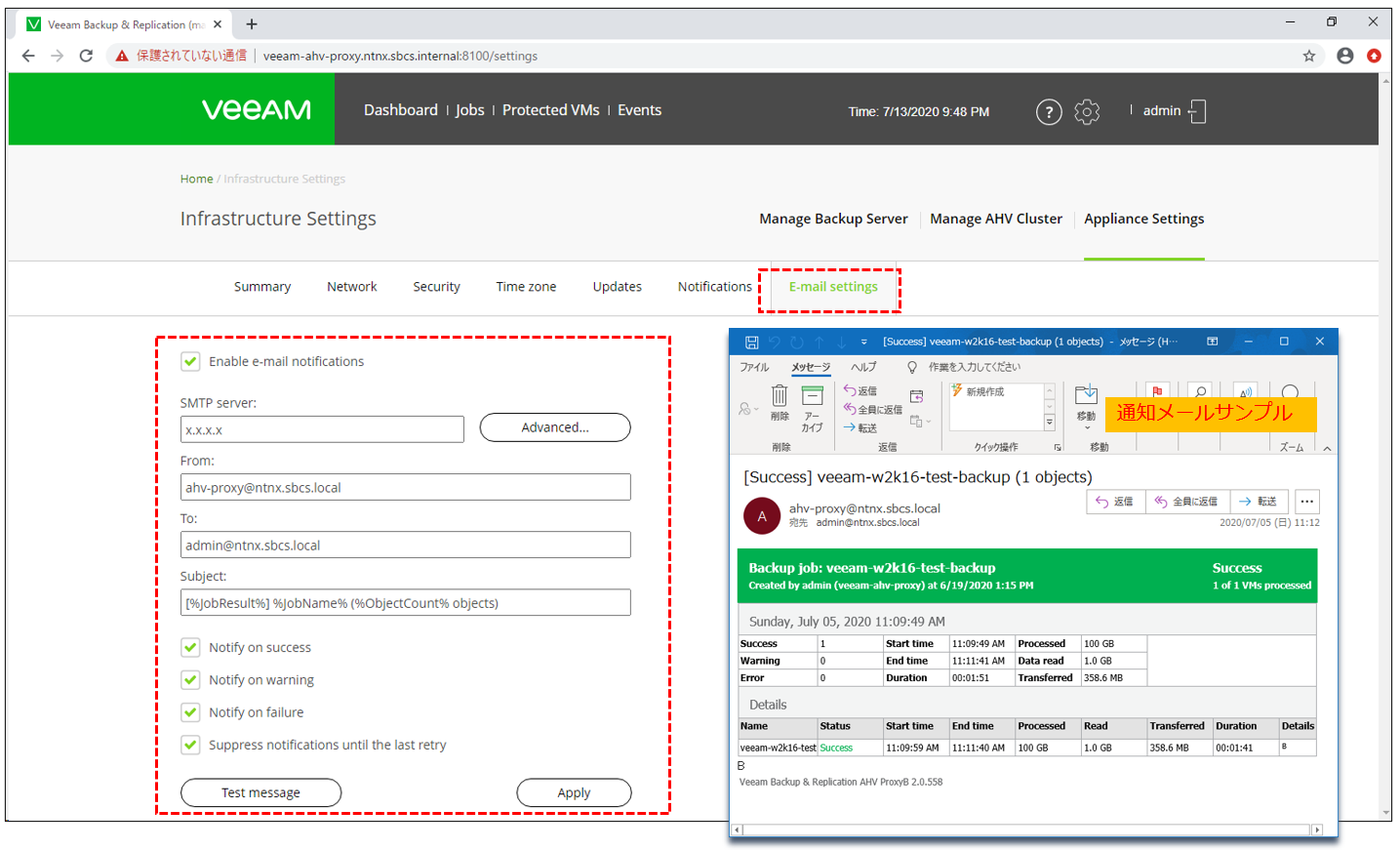Screen dimensions: 1400x850
Task: Toggle Suppress notifications until the last retry
Action: pos(190,745)
